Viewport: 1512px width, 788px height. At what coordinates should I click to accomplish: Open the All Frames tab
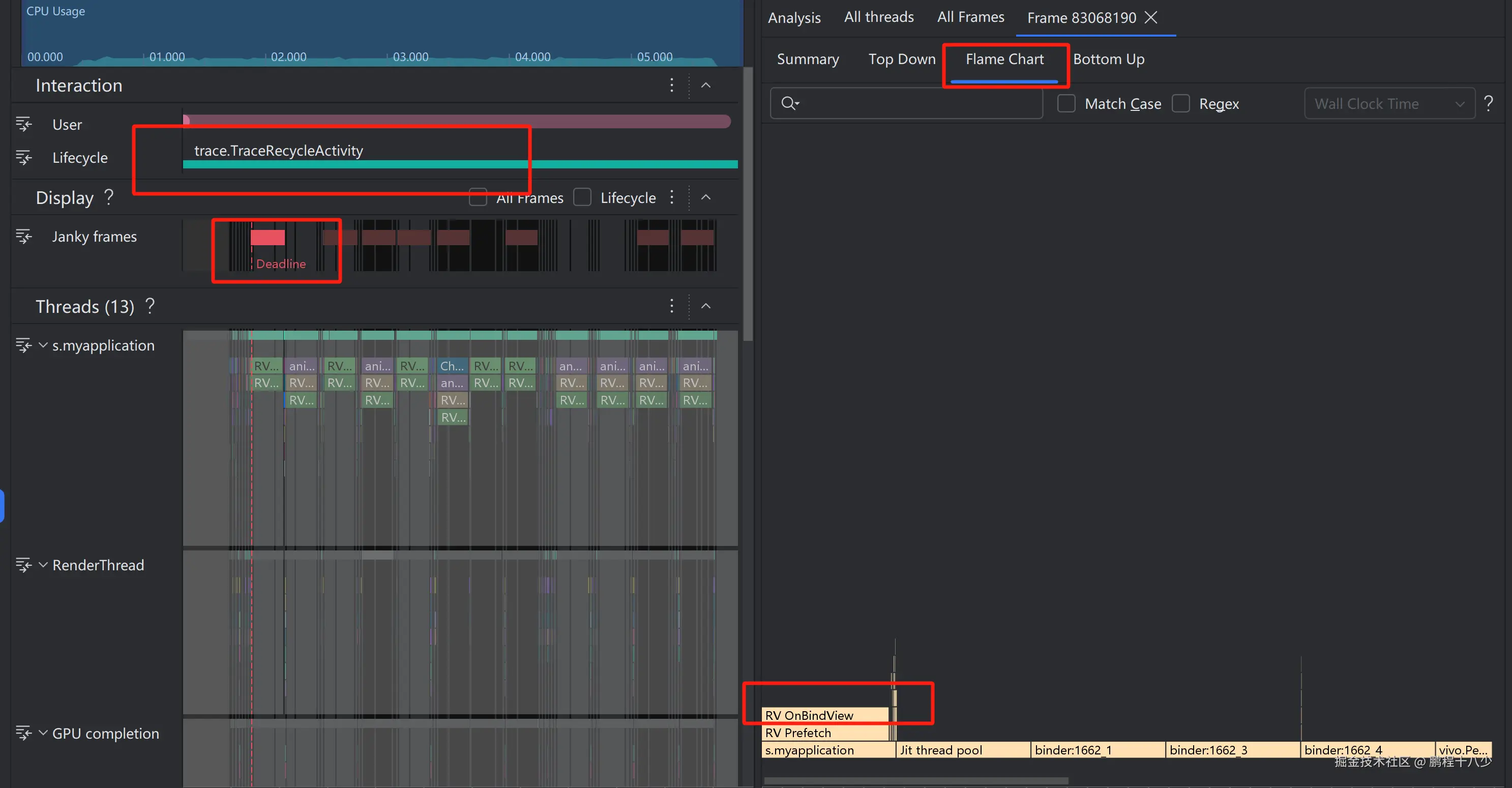pos(970,17)
